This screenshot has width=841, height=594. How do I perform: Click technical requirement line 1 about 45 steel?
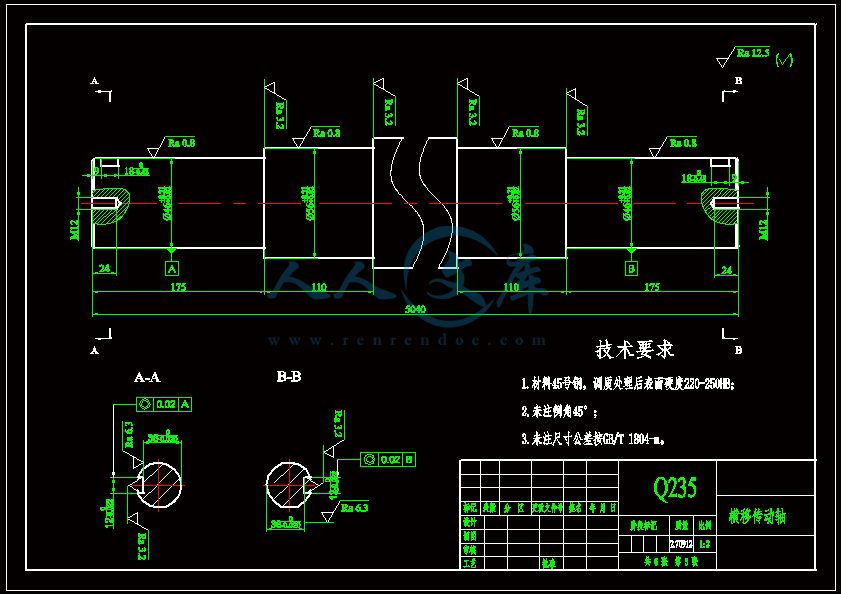(x=628, y=384)
